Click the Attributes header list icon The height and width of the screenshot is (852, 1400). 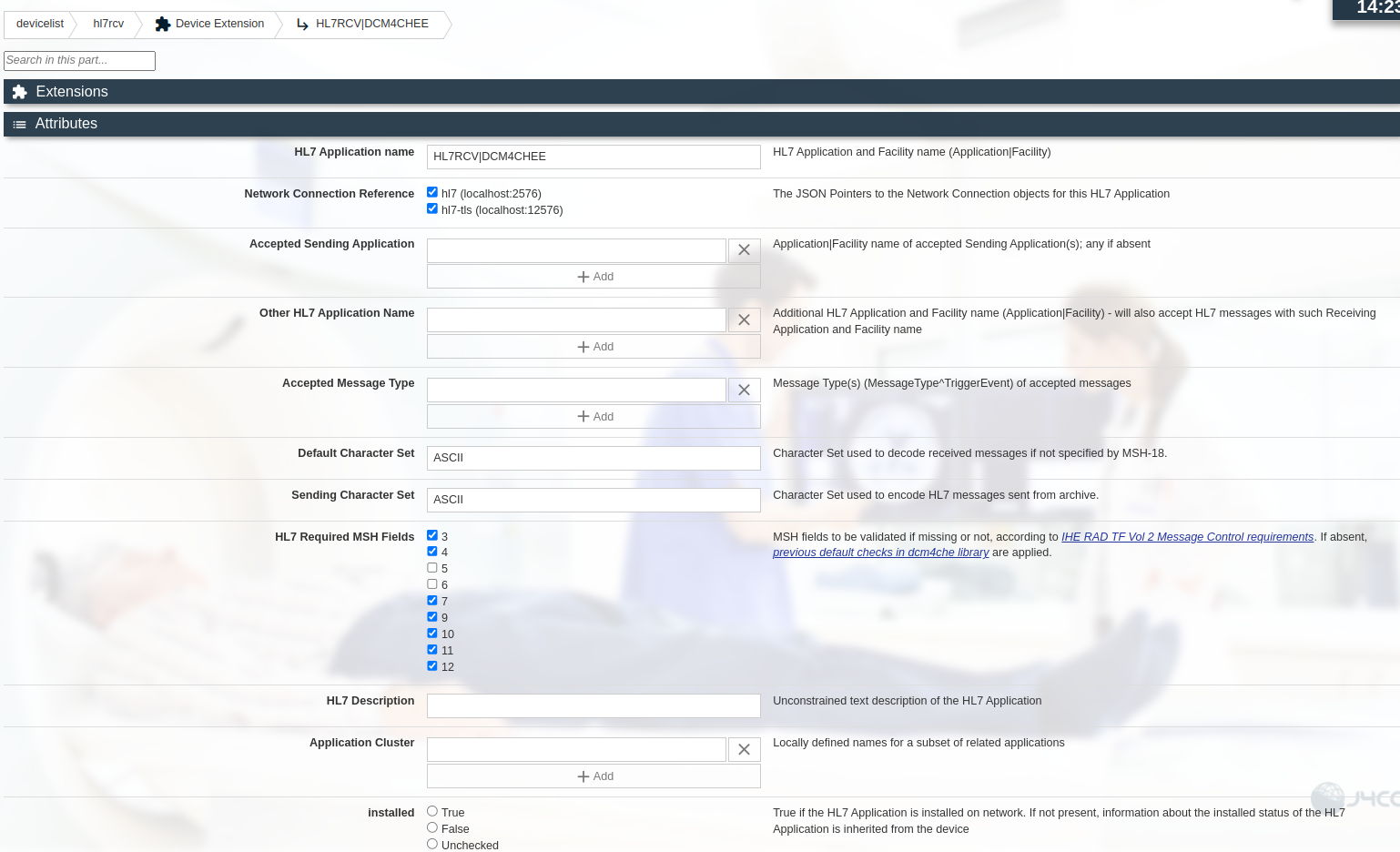tap(19, 124)
